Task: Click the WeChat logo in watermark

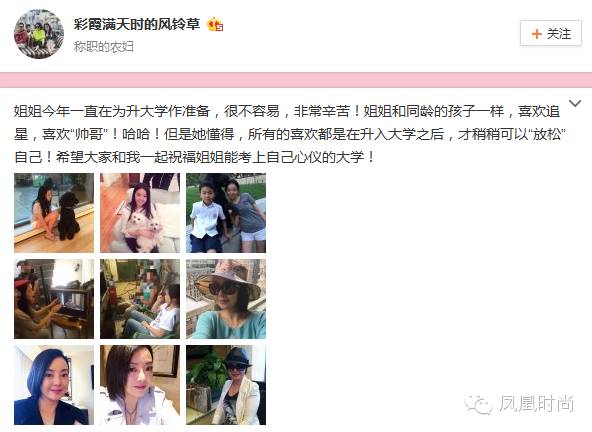Action: point(478,404)
